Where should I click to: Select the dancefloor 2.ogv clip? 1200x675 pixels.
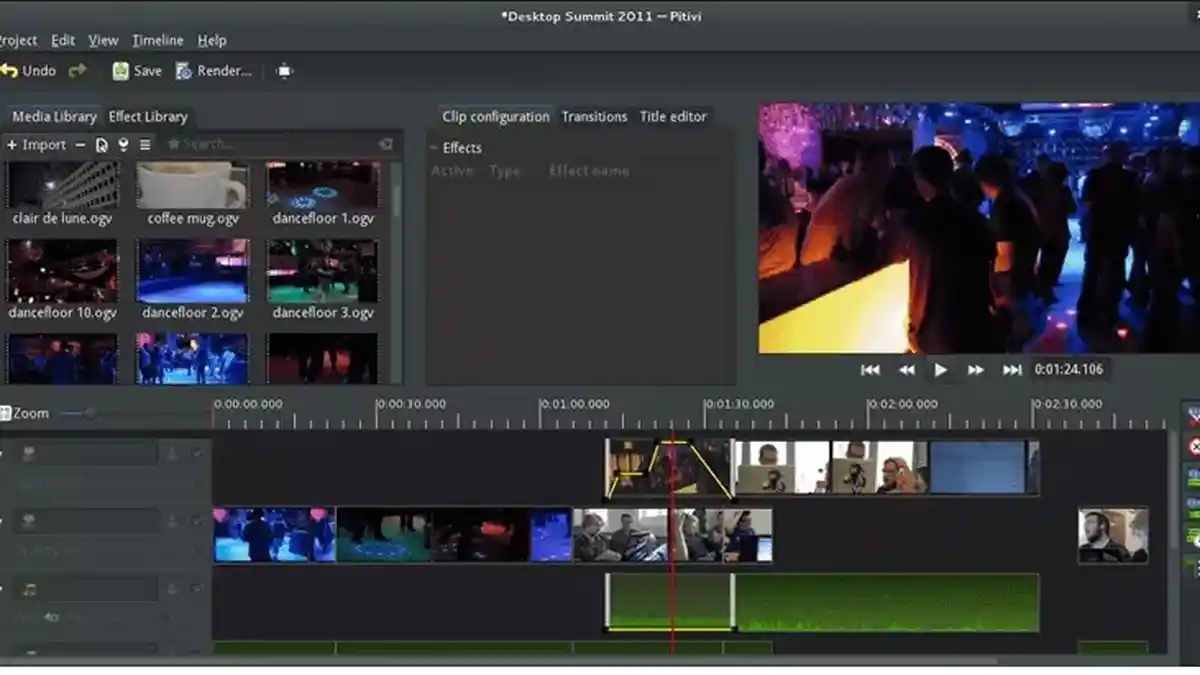tap(192, 271)
